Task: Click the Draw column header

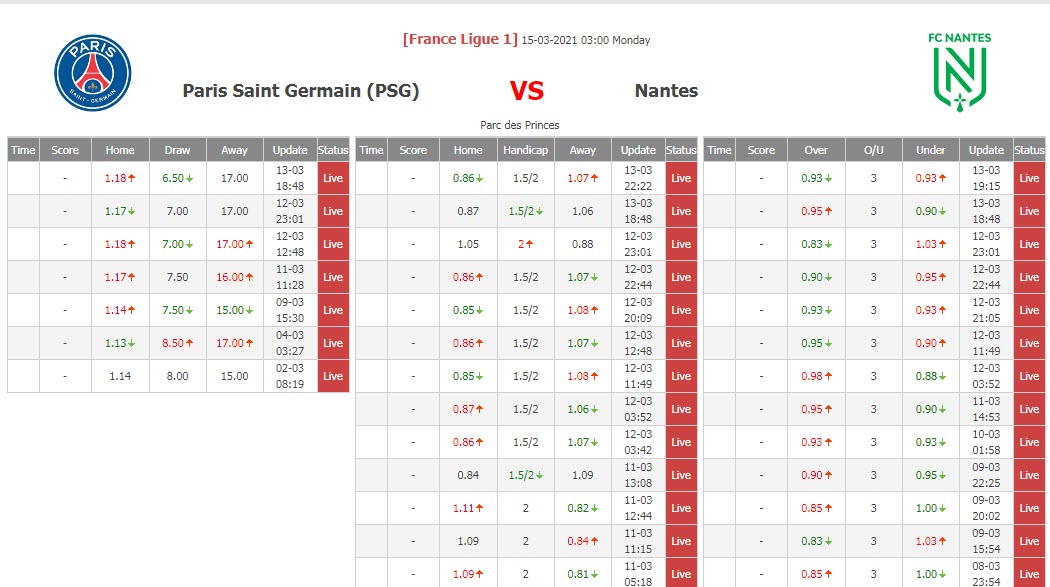Action: pos(177,150)
